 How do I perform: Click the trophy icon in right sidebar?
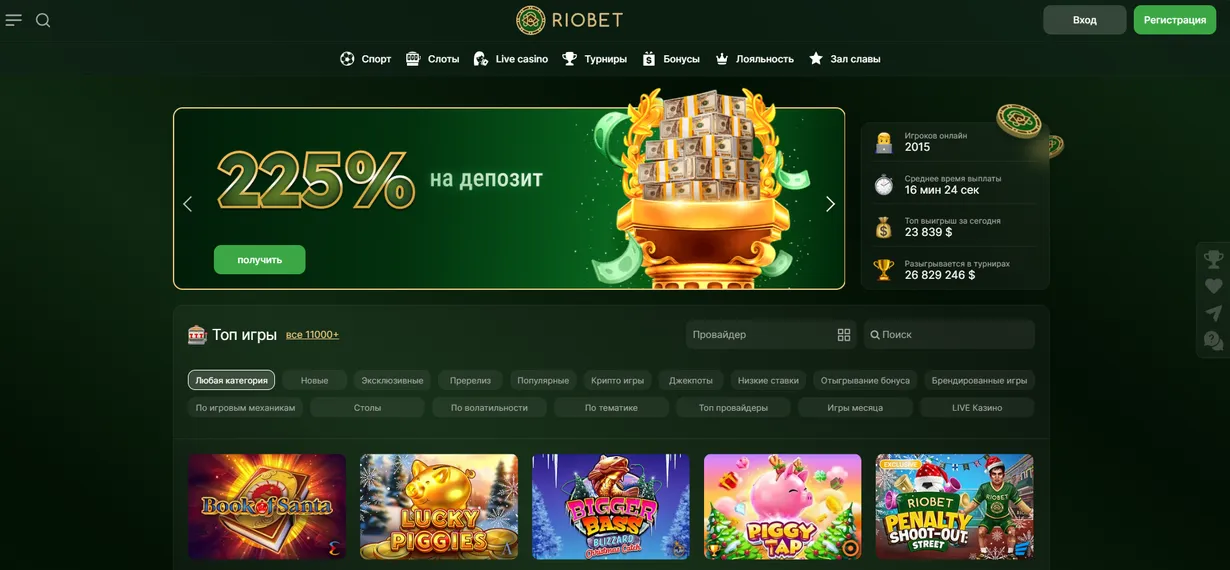click(1213, 260)
